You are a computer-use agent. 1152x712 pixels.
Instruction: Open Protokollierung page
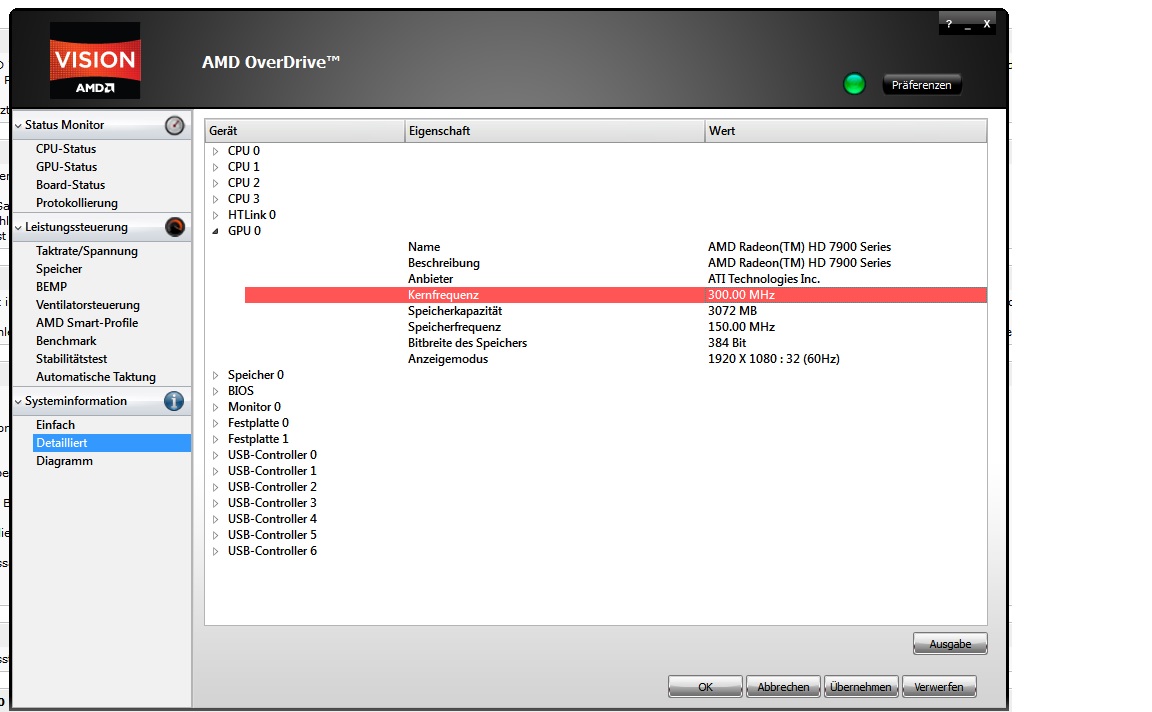click(x=76, y=203)
